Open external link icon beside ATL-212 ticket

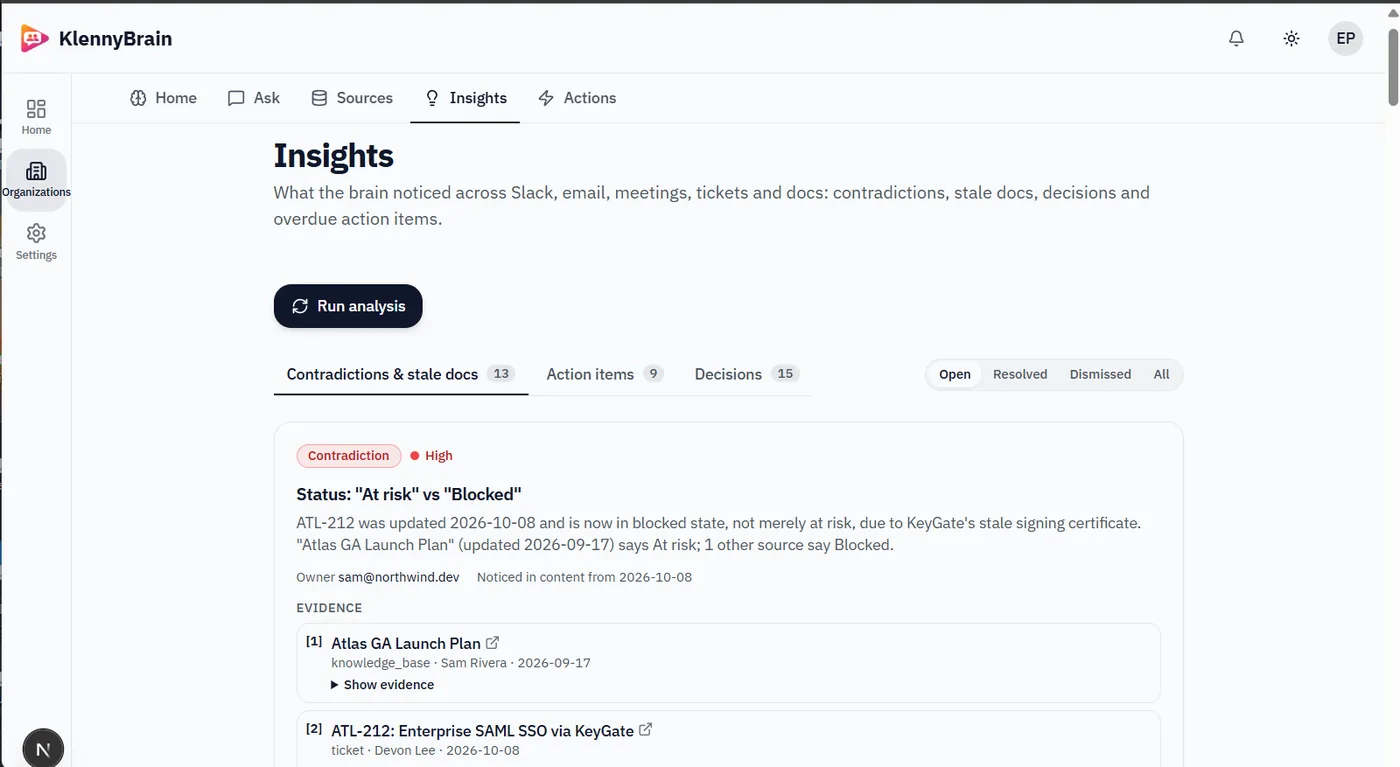pos(645,730)
